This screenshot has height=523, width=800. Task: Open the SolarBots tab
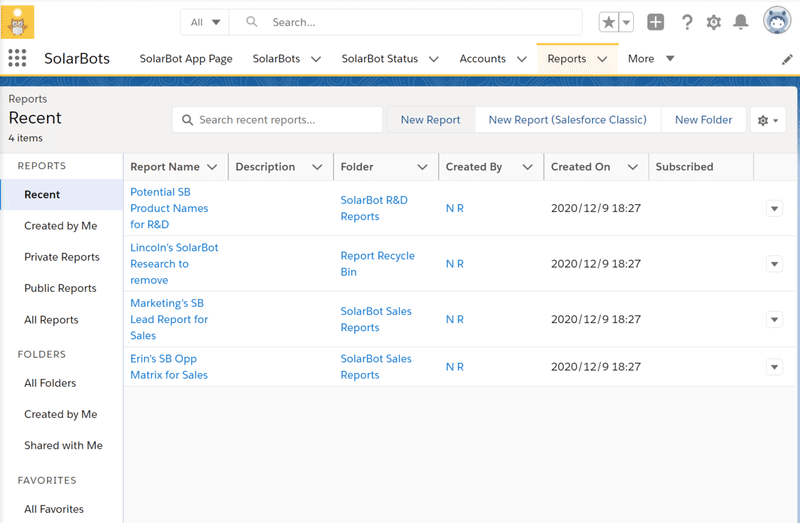click(276, 59)
